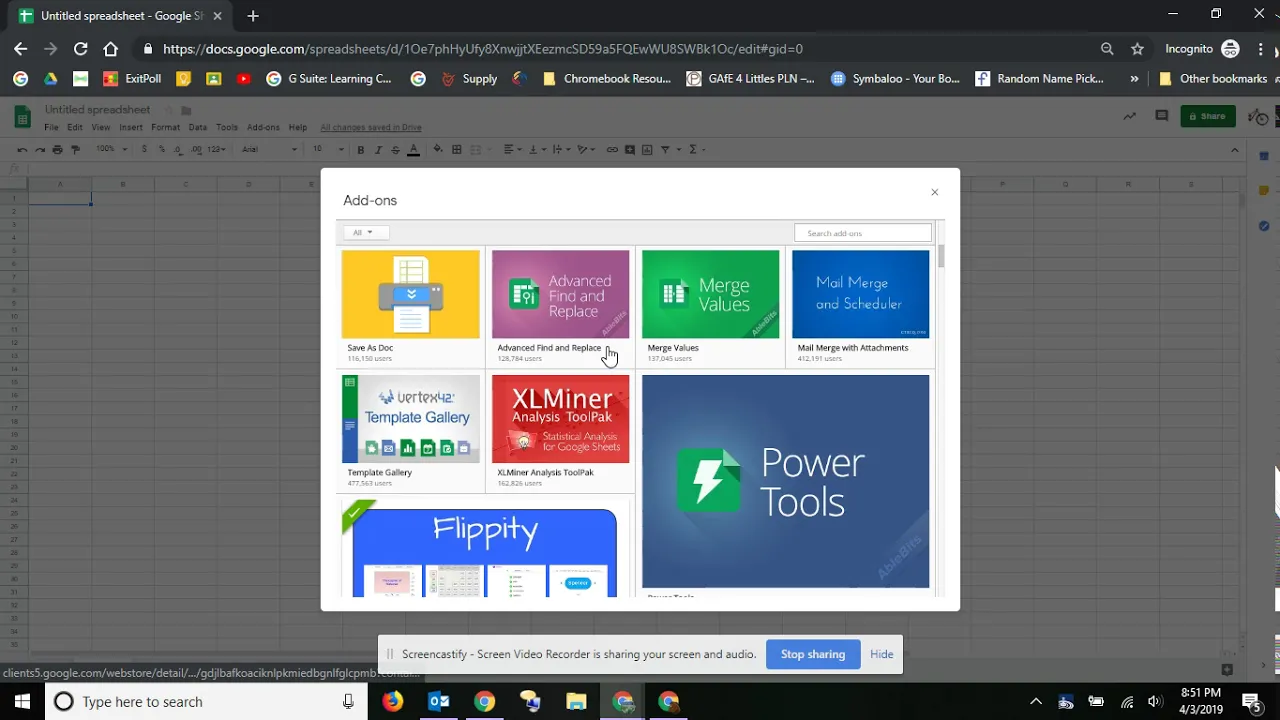Open the Merge Values add-on thumbnail
Screen dimensions: 1280x720
(x=710, y=294)
